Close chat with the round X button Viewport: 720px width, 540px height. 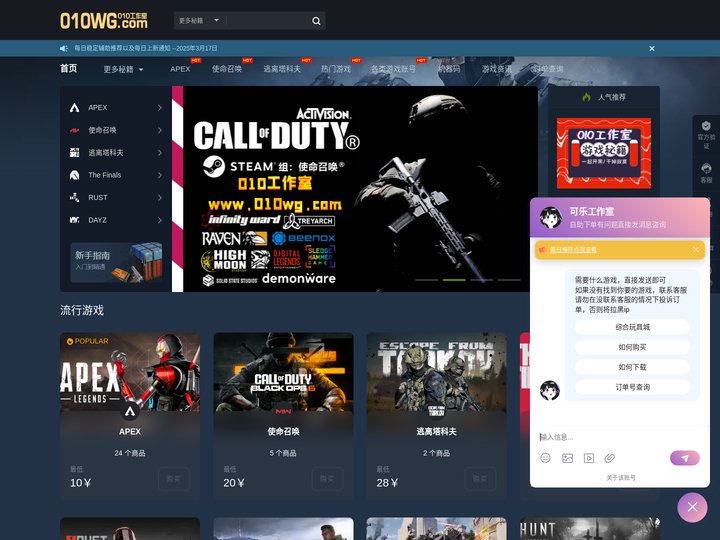[x=692, y=507]
